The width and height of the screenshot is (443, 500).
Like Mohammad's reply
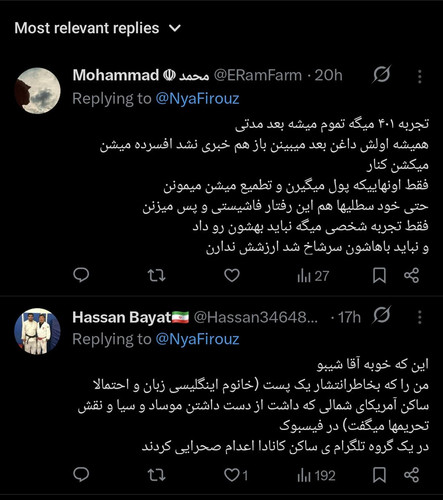click(x=232, y=276)
